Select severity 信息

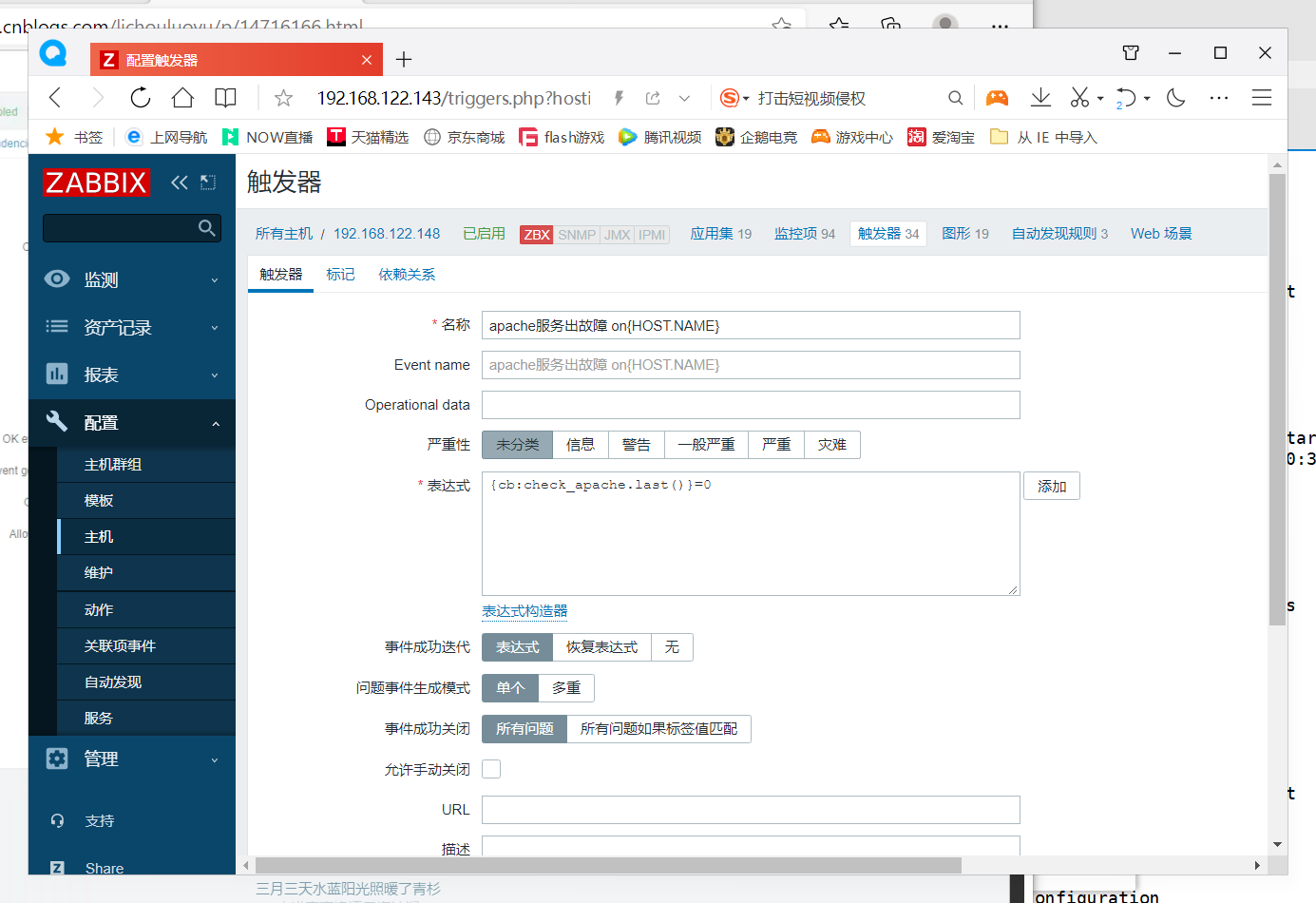click(581, 445)
